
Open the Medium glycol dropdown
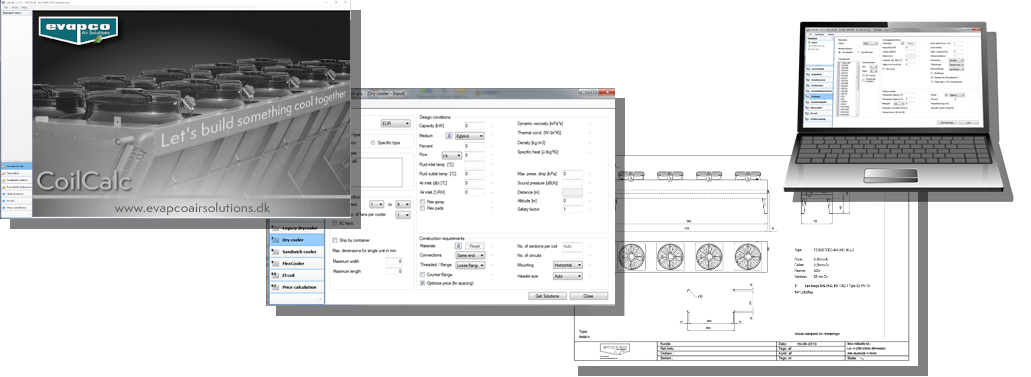(x=469, y=136)
